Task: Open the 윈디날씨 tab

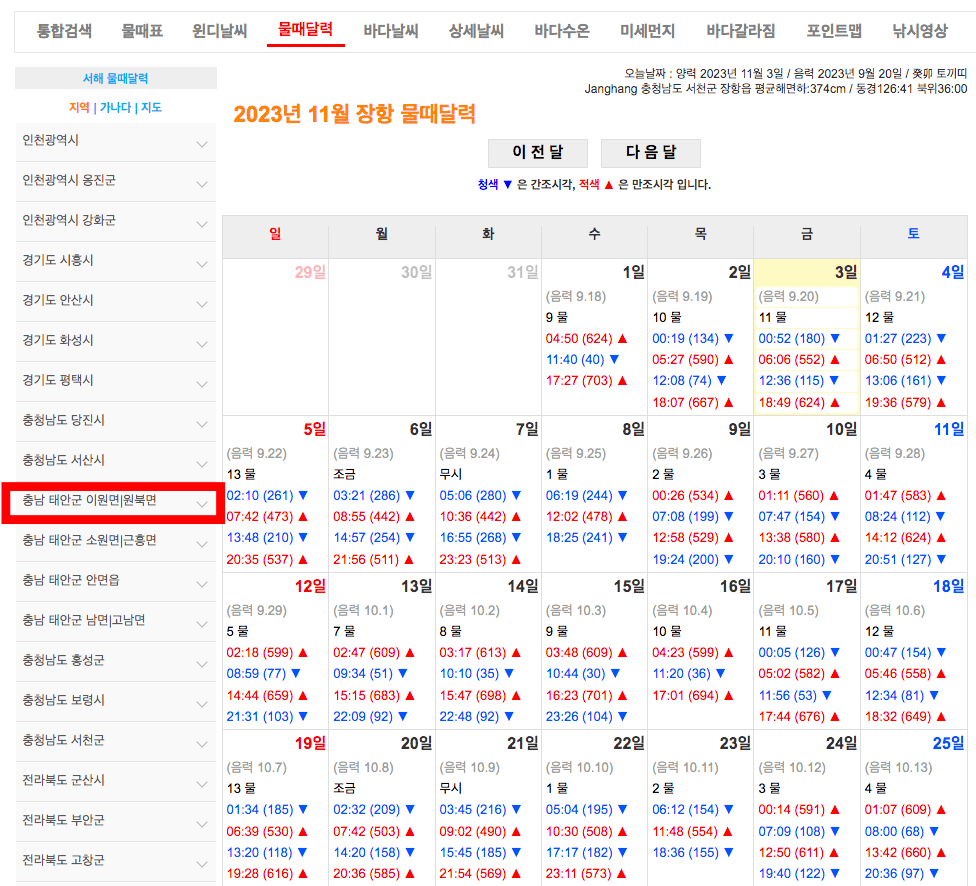Action: pos(220,31)
